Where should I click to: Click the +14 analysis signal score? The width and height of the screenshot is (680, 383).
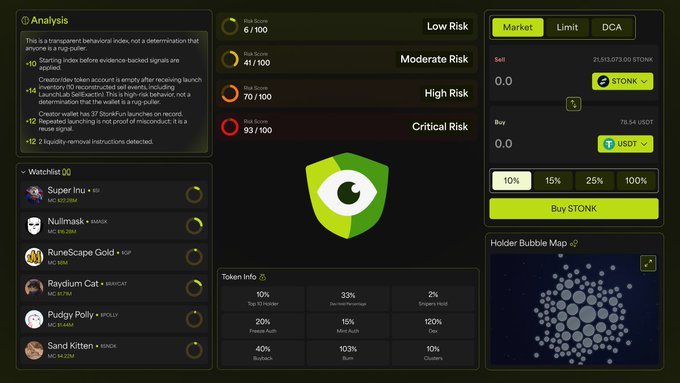[x=31, y=91]
